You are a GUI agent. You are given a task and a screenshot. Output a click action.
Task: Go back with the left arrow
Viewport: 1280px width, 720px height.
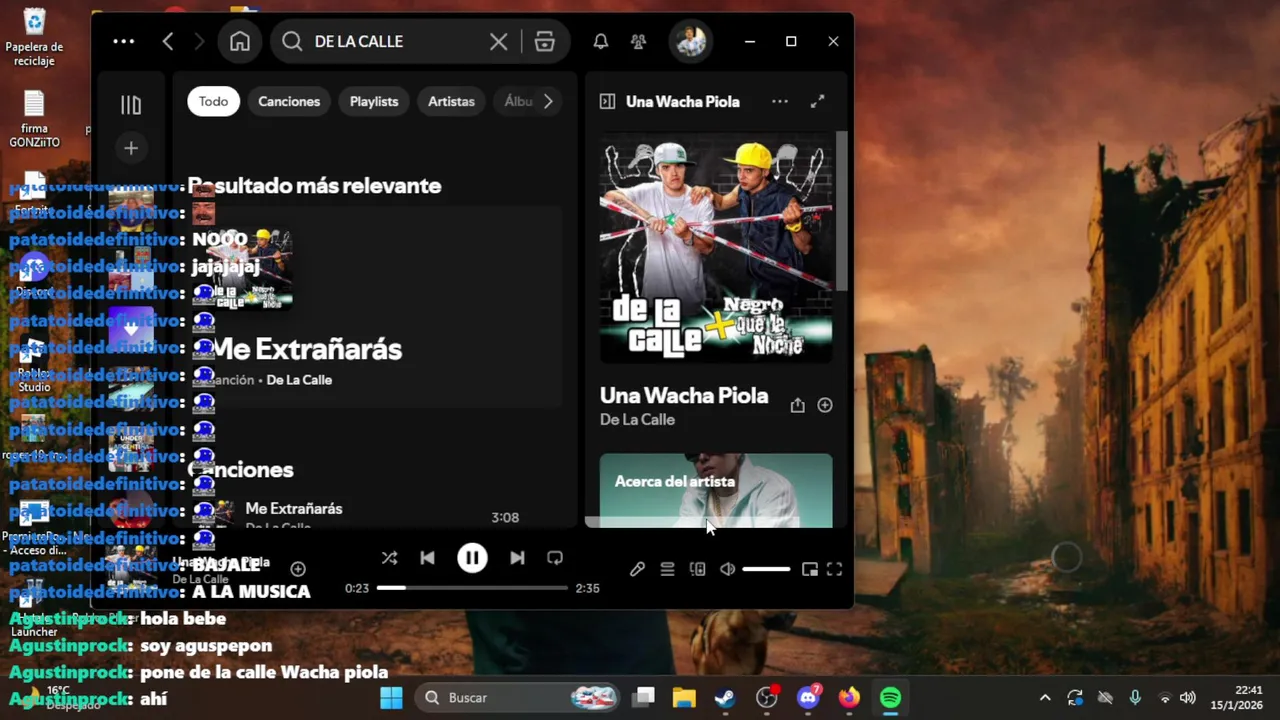[168, 41]
